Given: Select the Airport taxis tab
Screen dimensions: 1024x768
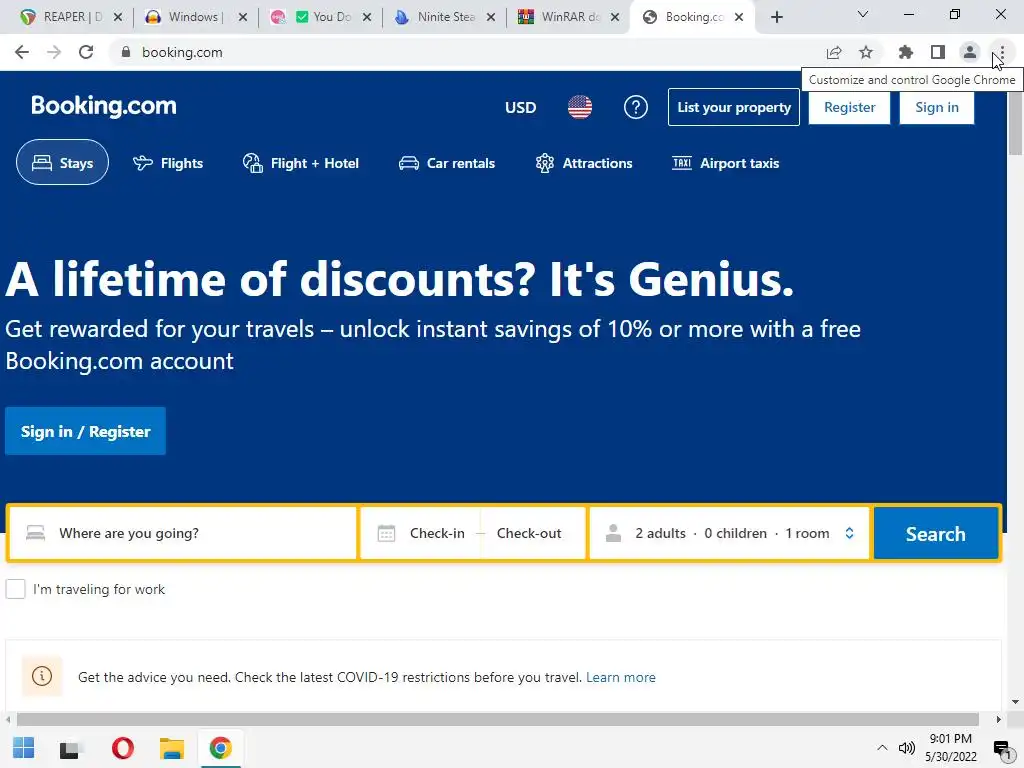Looking at the screenshot, I should [726, 163].
